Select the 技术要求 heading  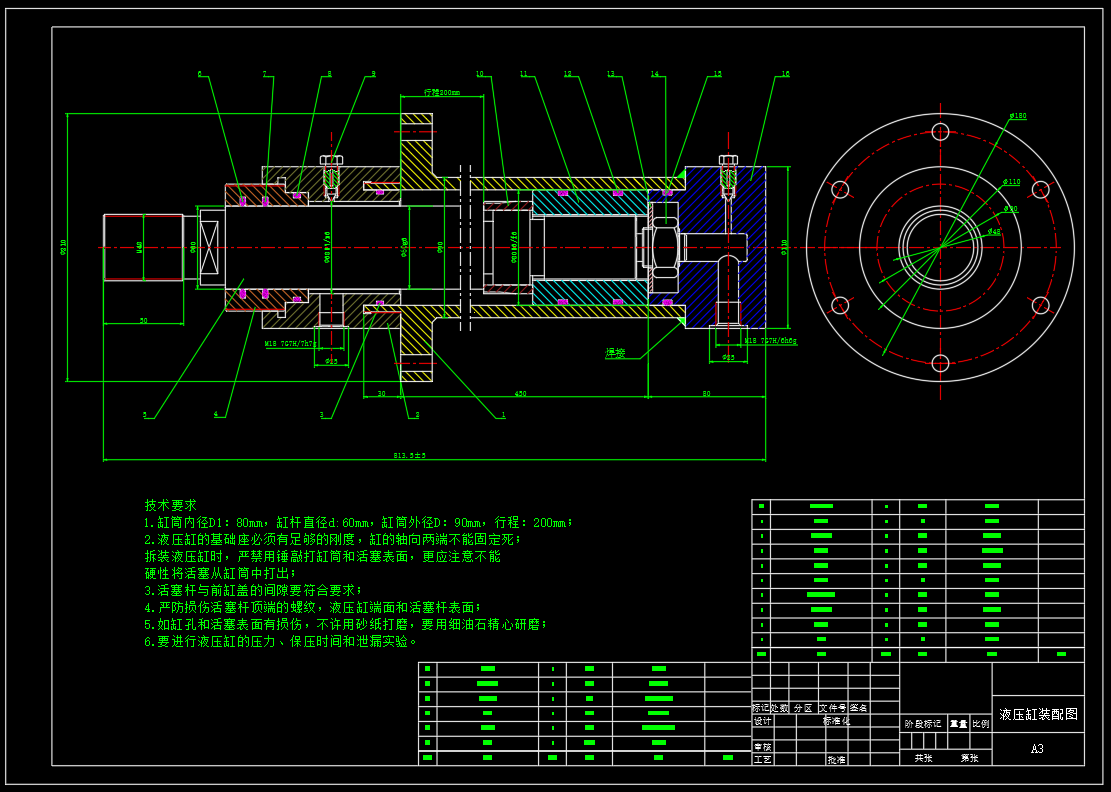[170, 505]
